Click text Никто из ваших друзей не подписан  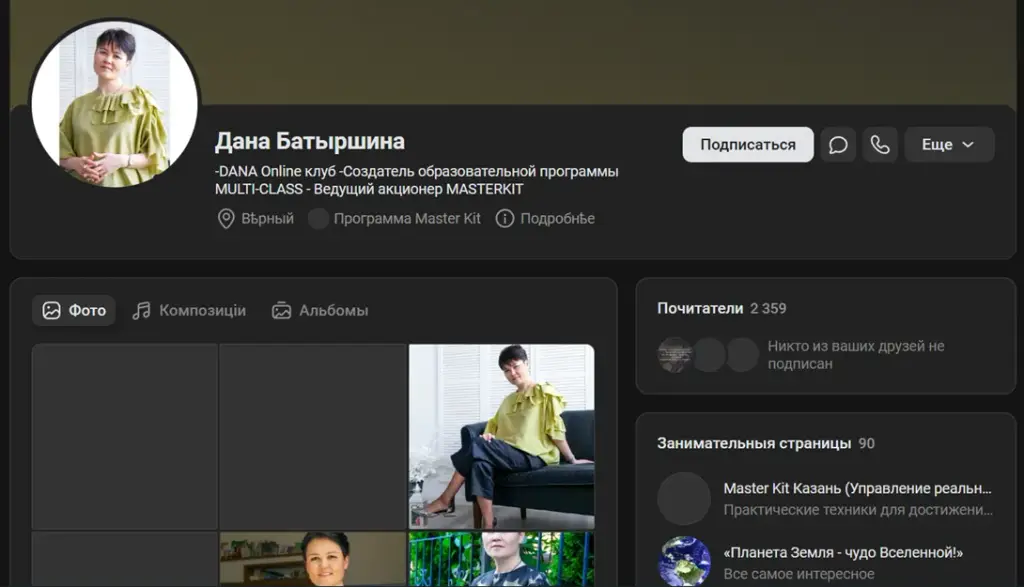[856, 355]
